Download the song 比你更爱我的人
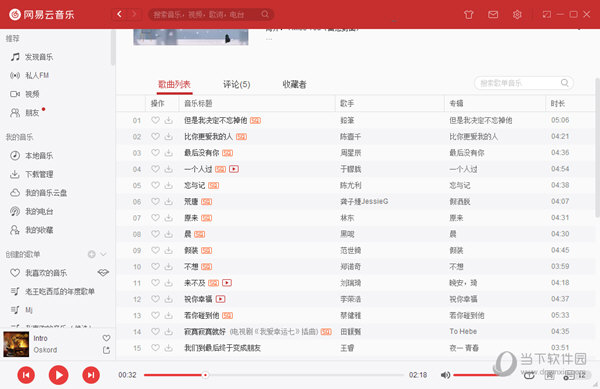 pyautogui.click(x=168, y=137)
